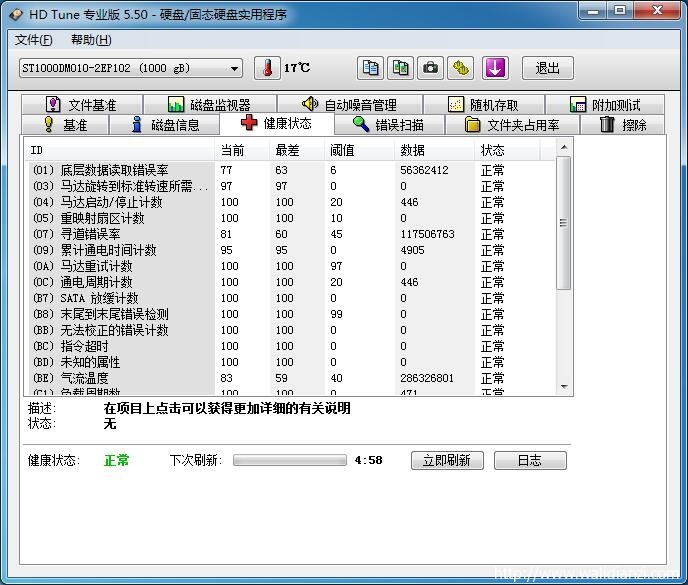Click the 退出 button
Viewport: 688px width, 585px height.
pos(548,68)
